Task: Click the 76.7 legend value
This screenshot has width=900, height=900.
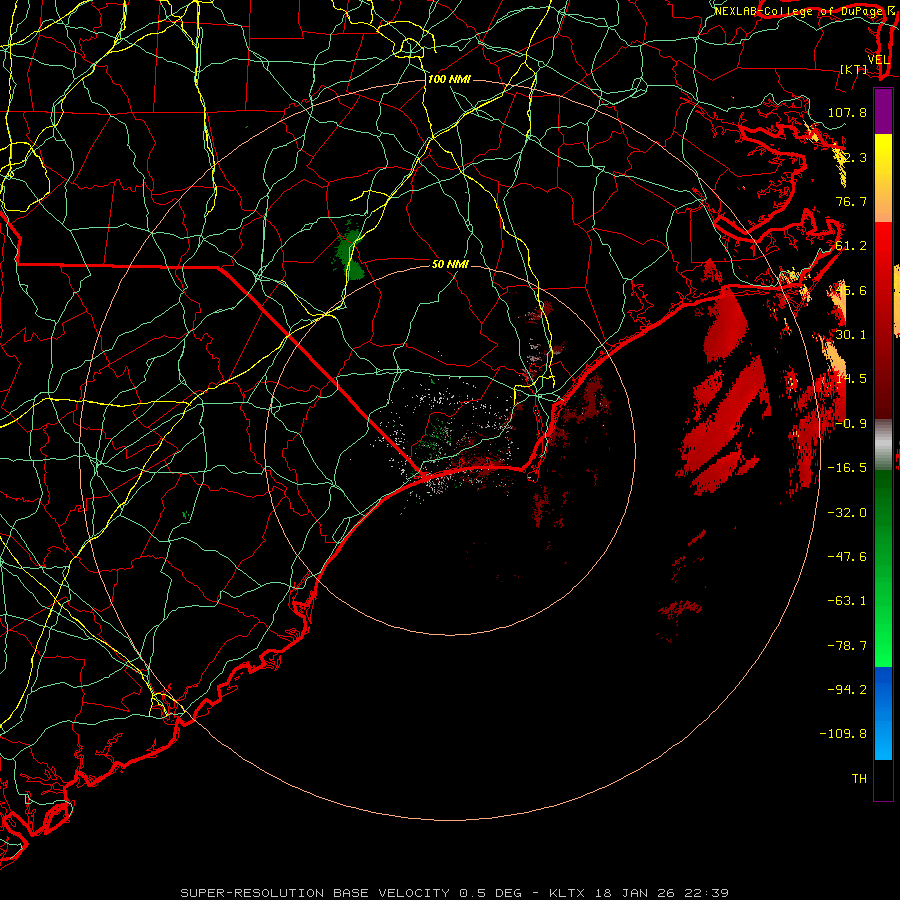Action: tap(851, 201)
